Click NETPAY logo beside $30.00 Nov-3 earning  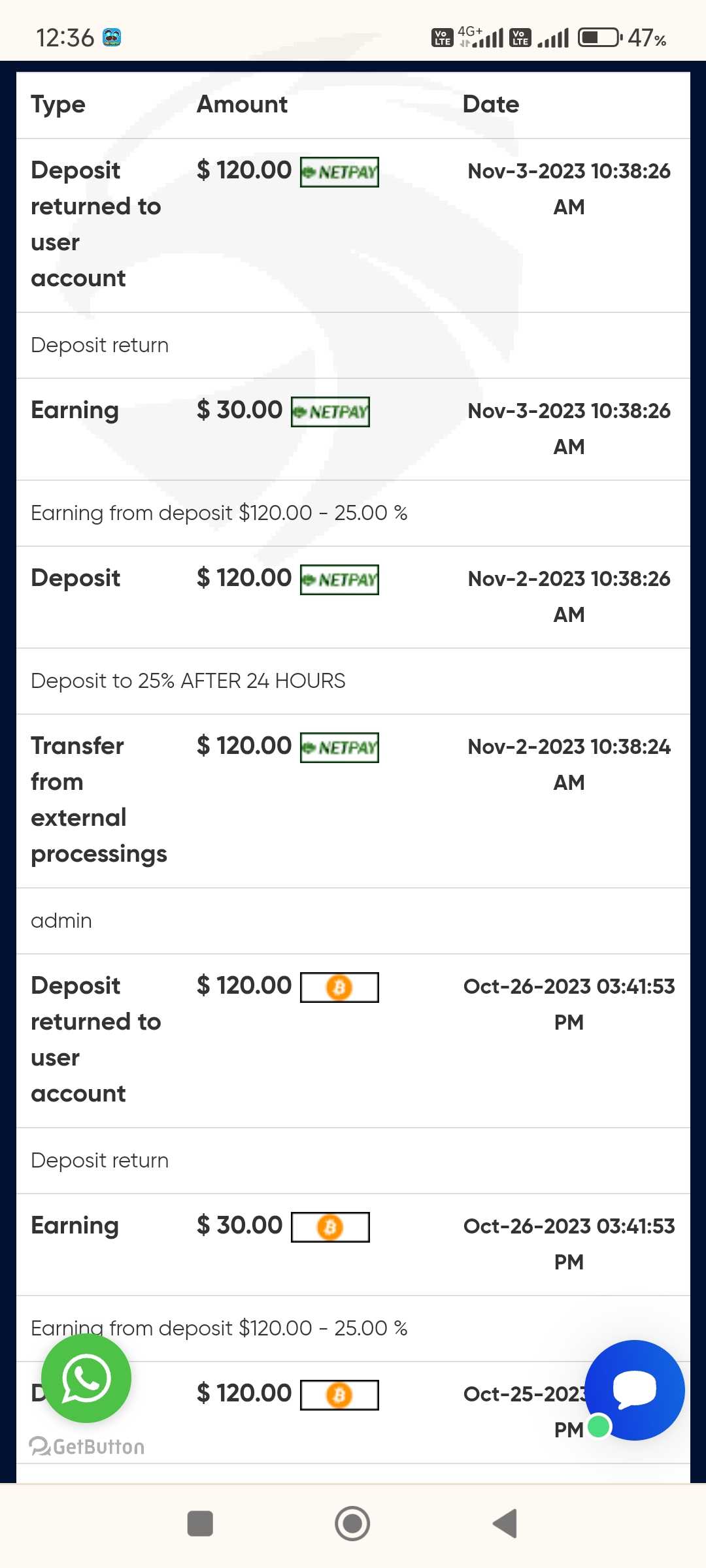pos(330,412)
